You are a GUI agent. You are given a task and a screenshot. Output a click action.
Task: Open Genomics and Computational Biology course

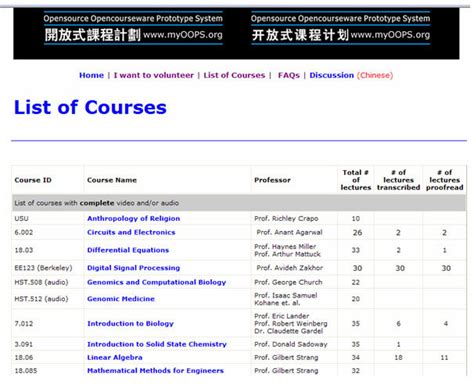[156, 282]
